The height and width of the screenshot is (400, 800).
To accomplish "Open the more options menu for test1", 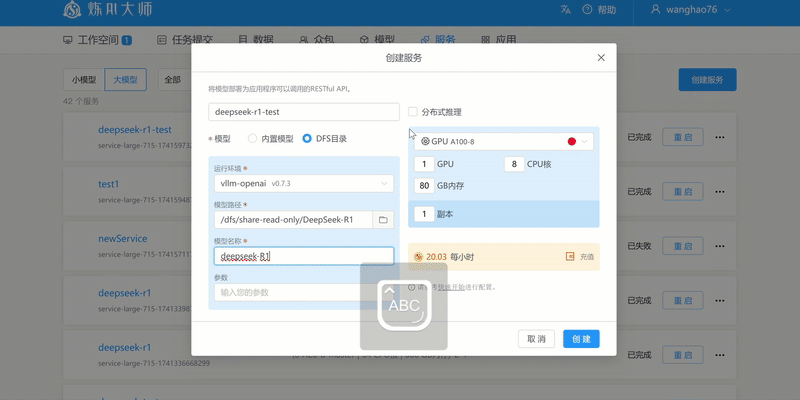I will [x=720, y=191].
